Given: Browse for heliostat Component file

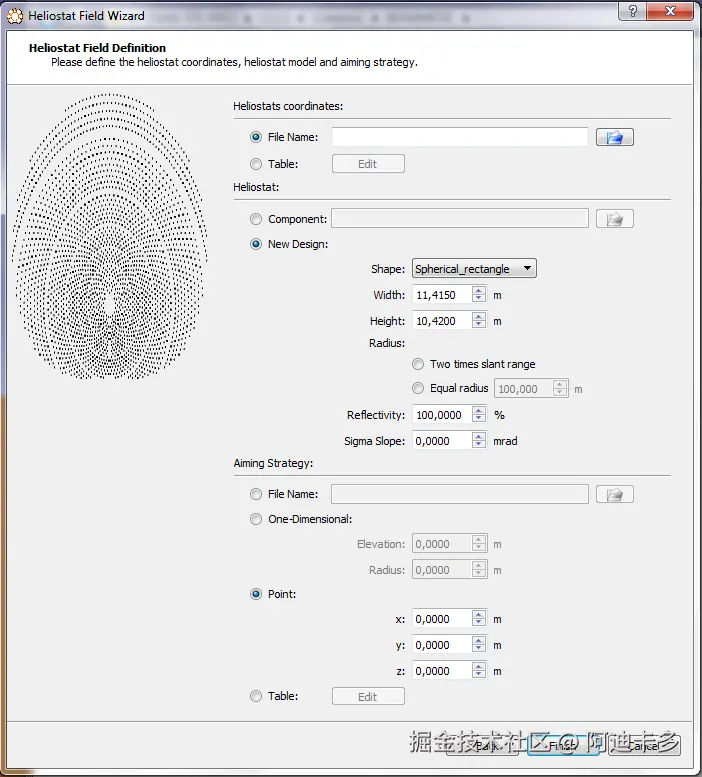Looking at the screenshot, I should (x=614, y=219).
